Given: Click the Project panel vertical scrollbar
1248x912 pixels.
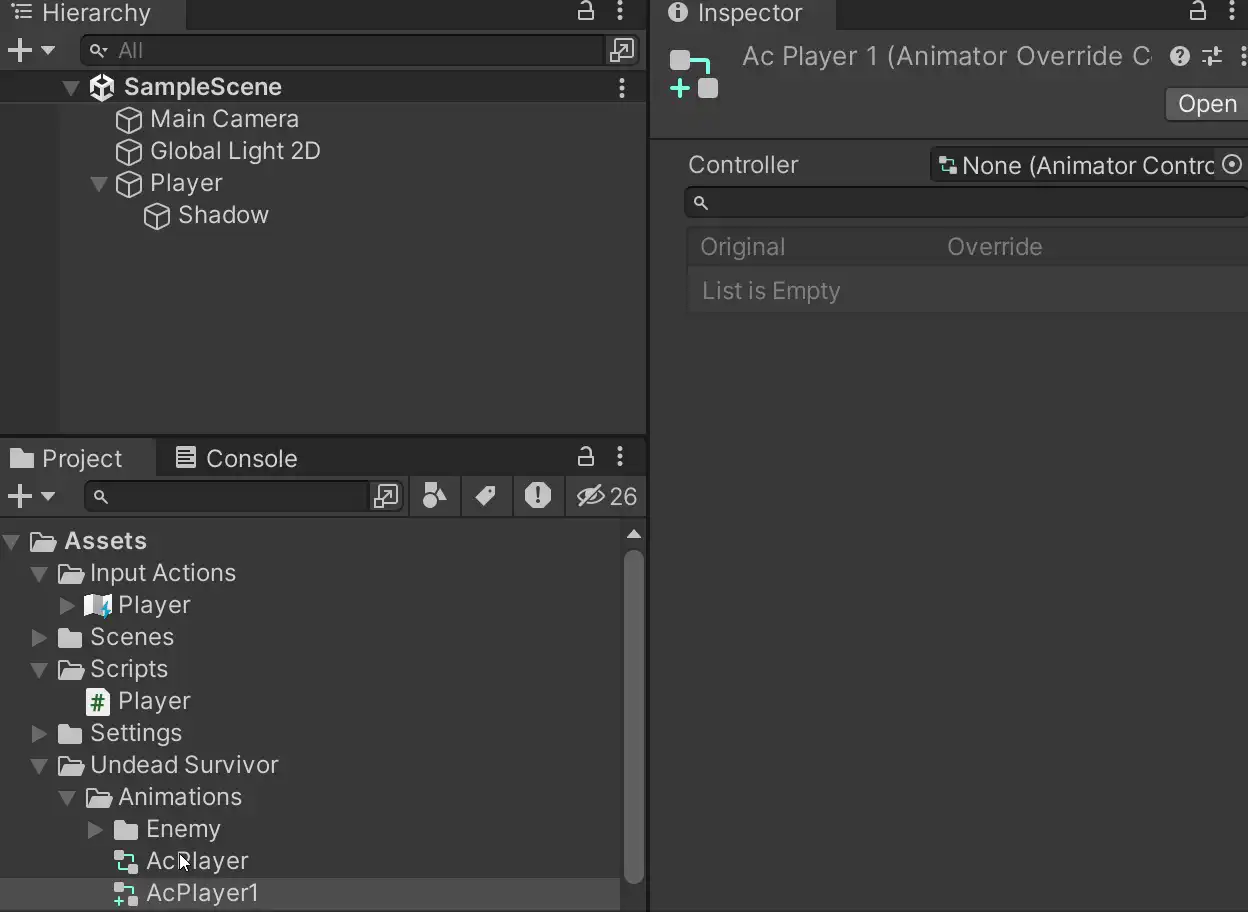Looking at the screenshot, I should click(634, 715).
